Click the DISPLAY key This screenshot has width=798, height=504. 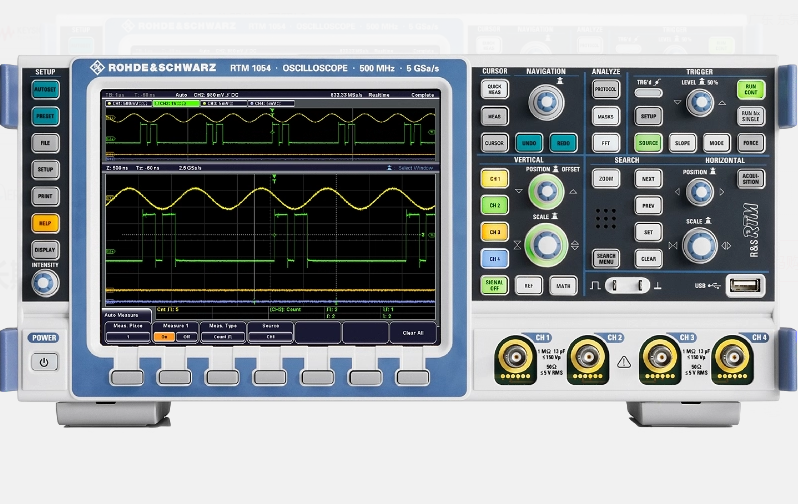(45, 250)
